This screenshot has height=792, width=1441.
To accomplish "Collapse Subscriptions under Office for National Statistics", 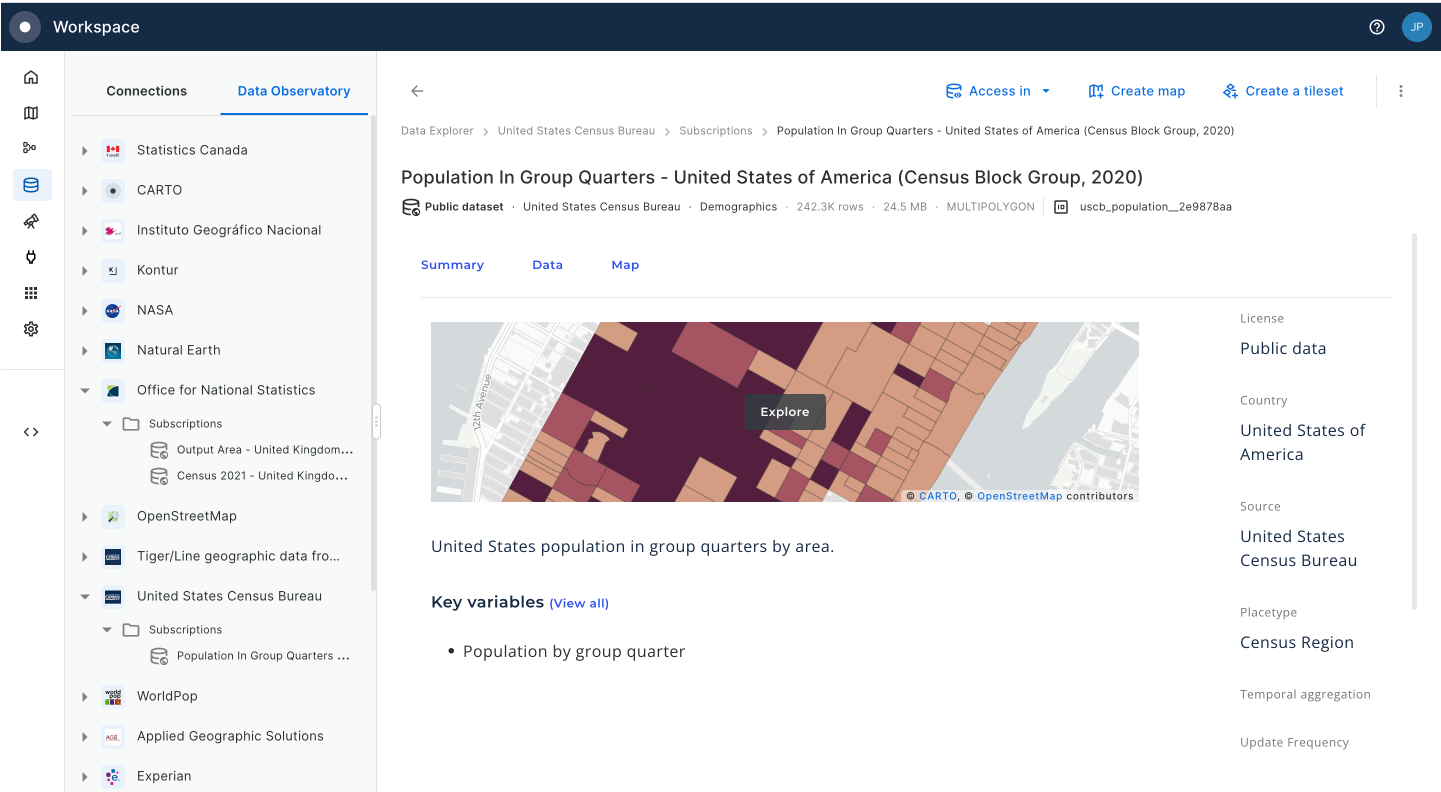I will pos(107,424).
